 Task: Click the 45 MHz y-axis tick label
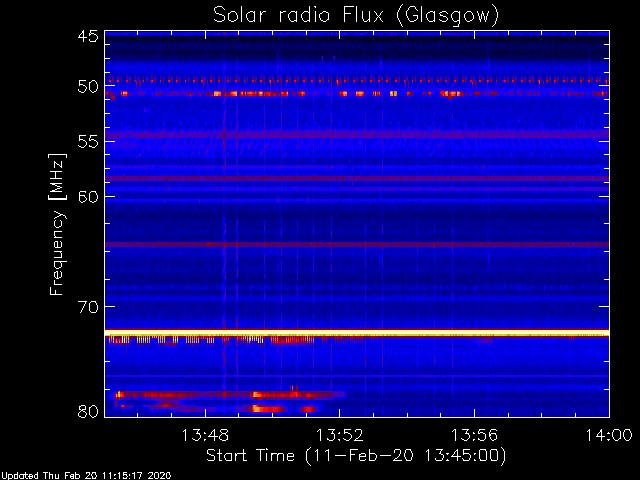click(88, 36)
